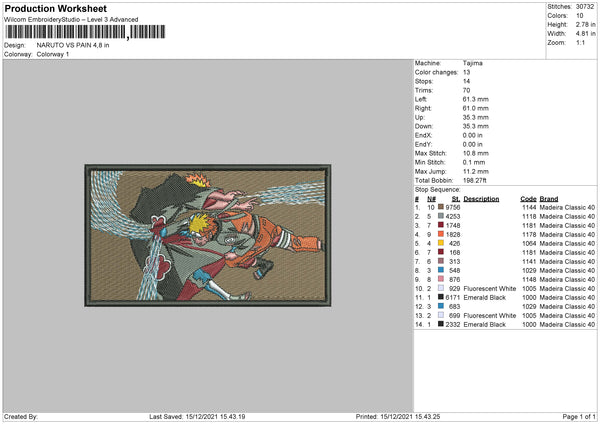Click the Right value '61.0 mm'
This screenshot has width=600, height=424.
tap(476, 108)
